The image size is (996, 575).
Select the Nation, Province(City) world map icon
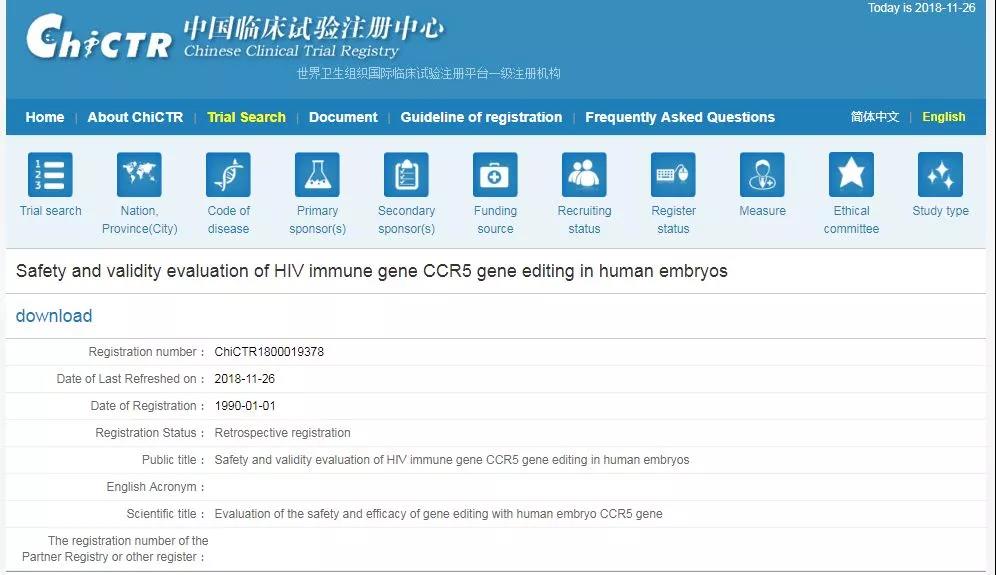coord(139,175)
